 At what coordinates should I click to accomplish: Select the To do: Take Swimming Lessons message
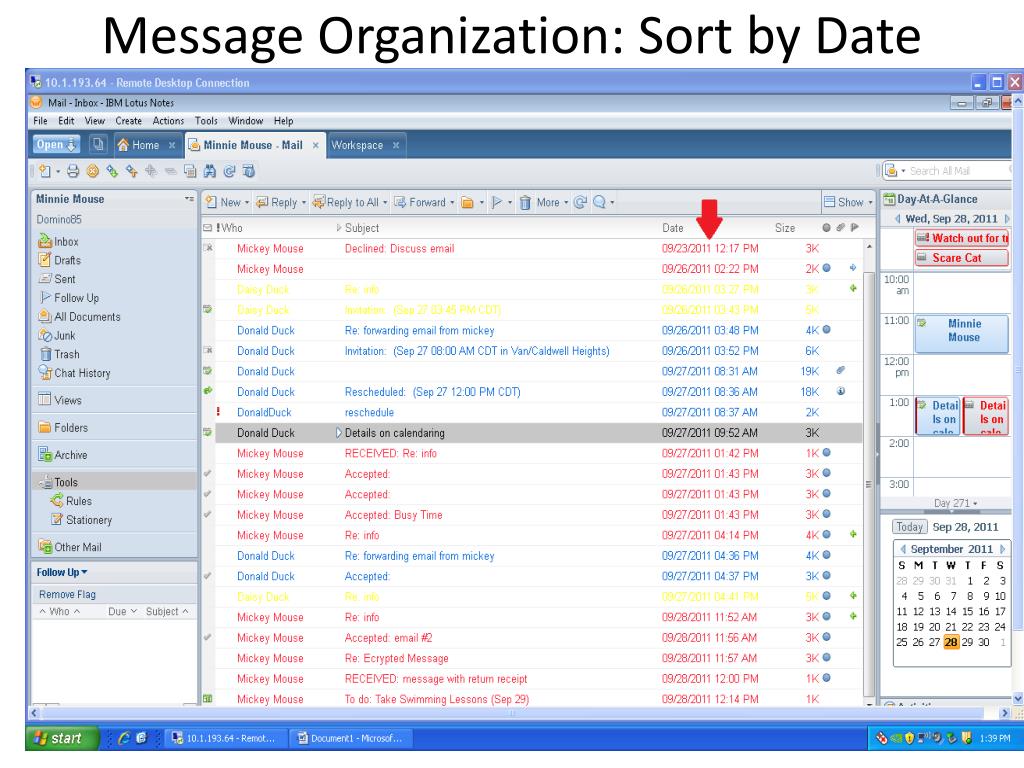tap(534, 699)
